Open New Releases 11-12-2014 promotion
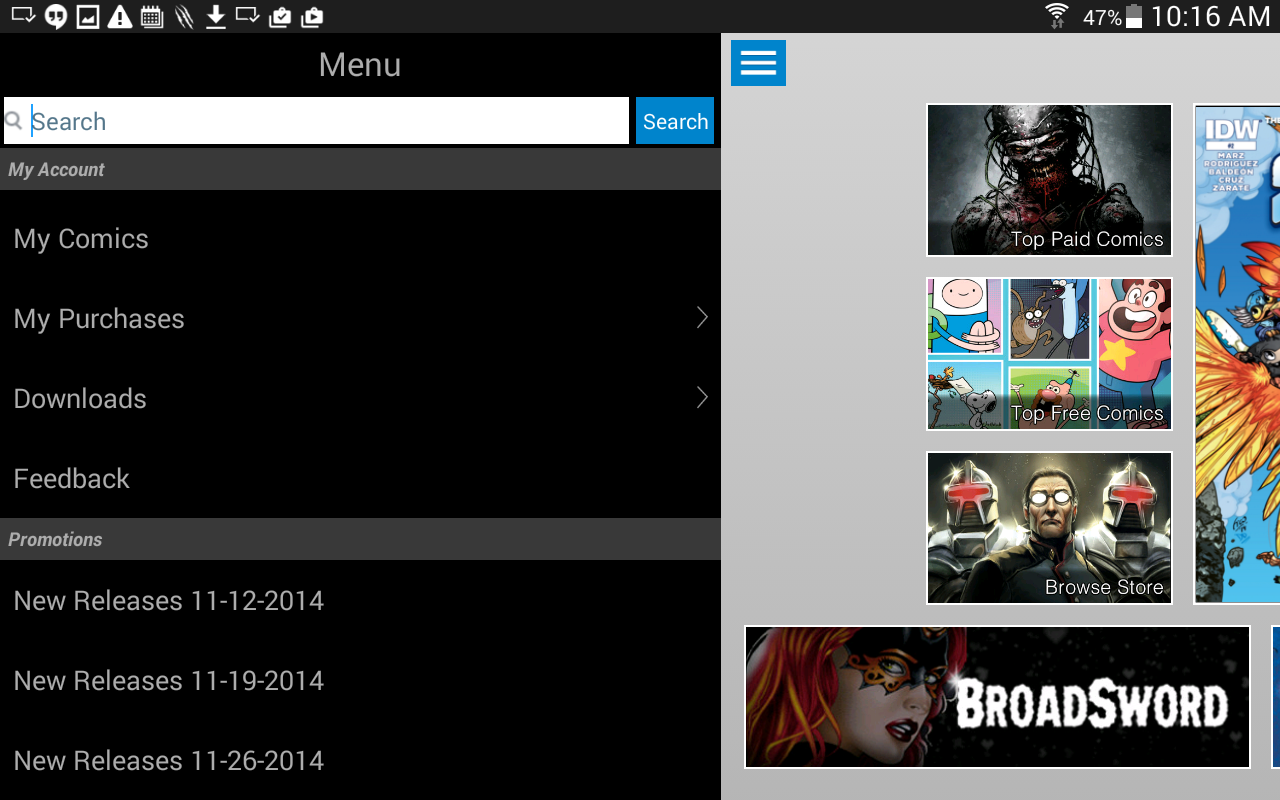 [360, 601]
